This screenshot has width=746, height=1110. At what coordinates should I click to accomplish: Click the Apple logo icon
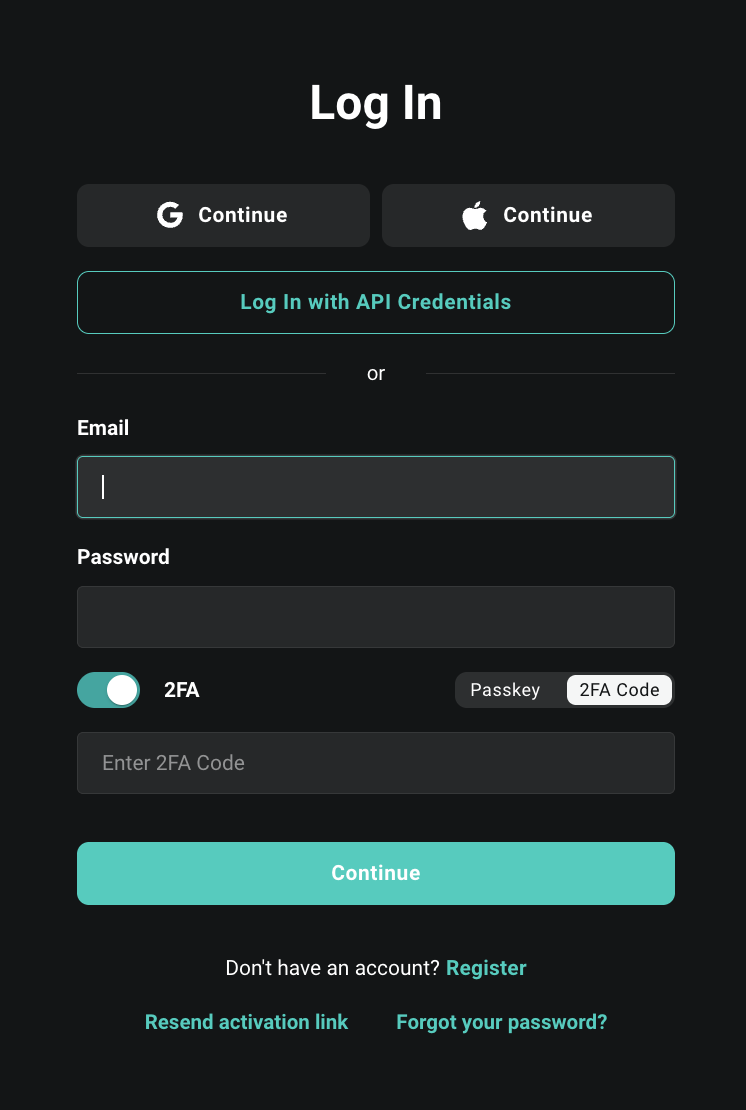[x=474, y=215]
